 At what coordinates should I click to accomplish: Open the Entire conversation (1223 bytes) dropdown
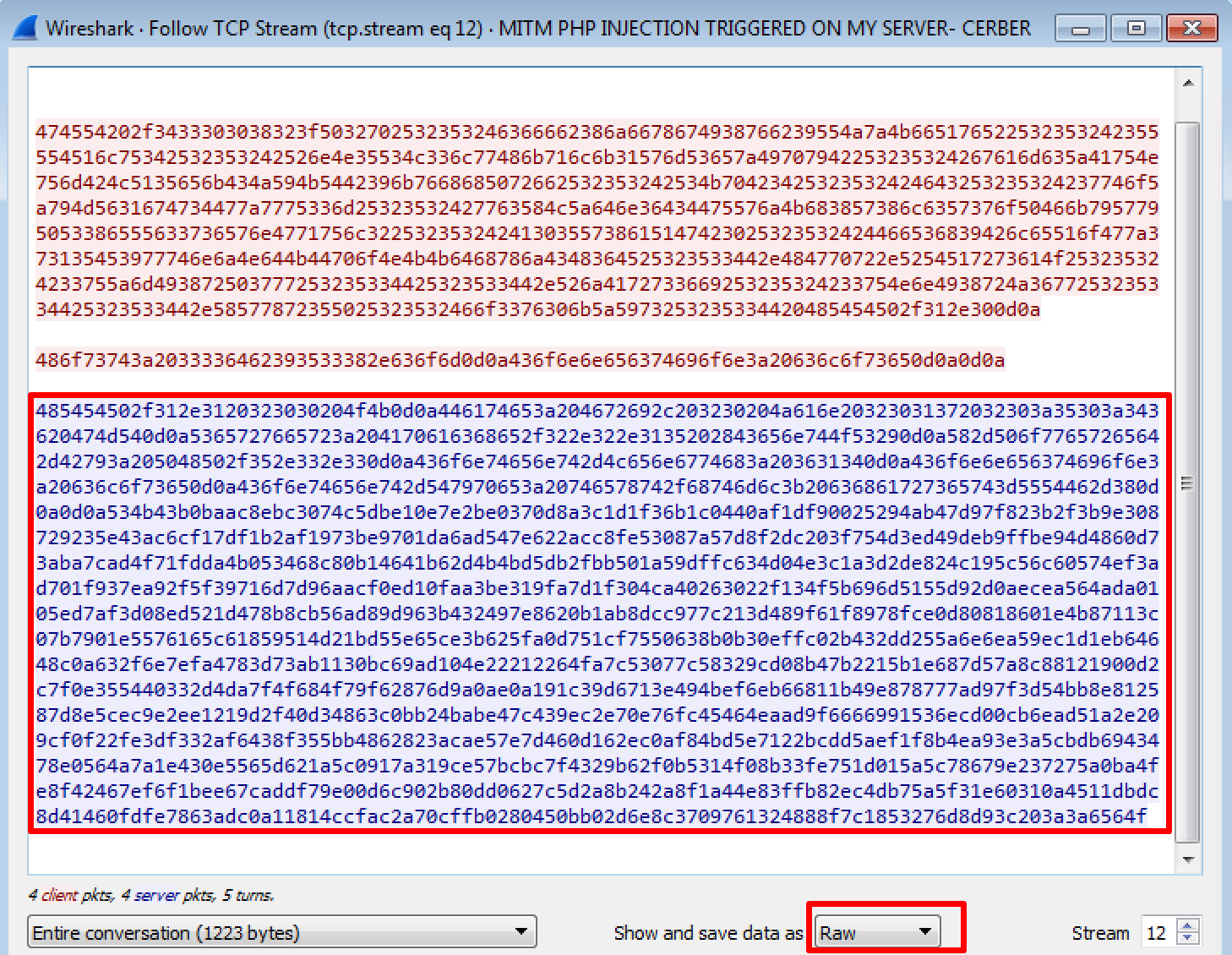point(282,932)
